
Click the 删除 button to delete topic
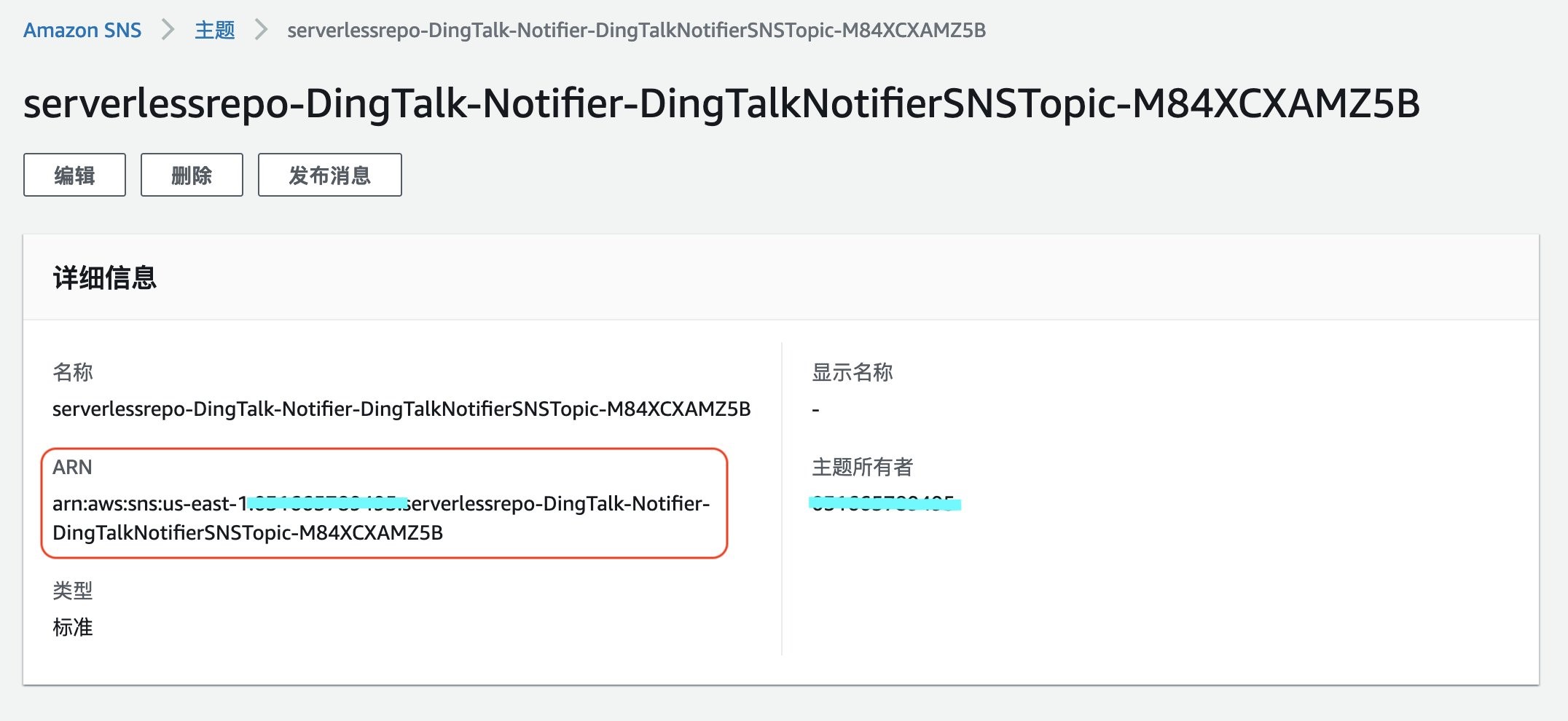click(192, 175)
